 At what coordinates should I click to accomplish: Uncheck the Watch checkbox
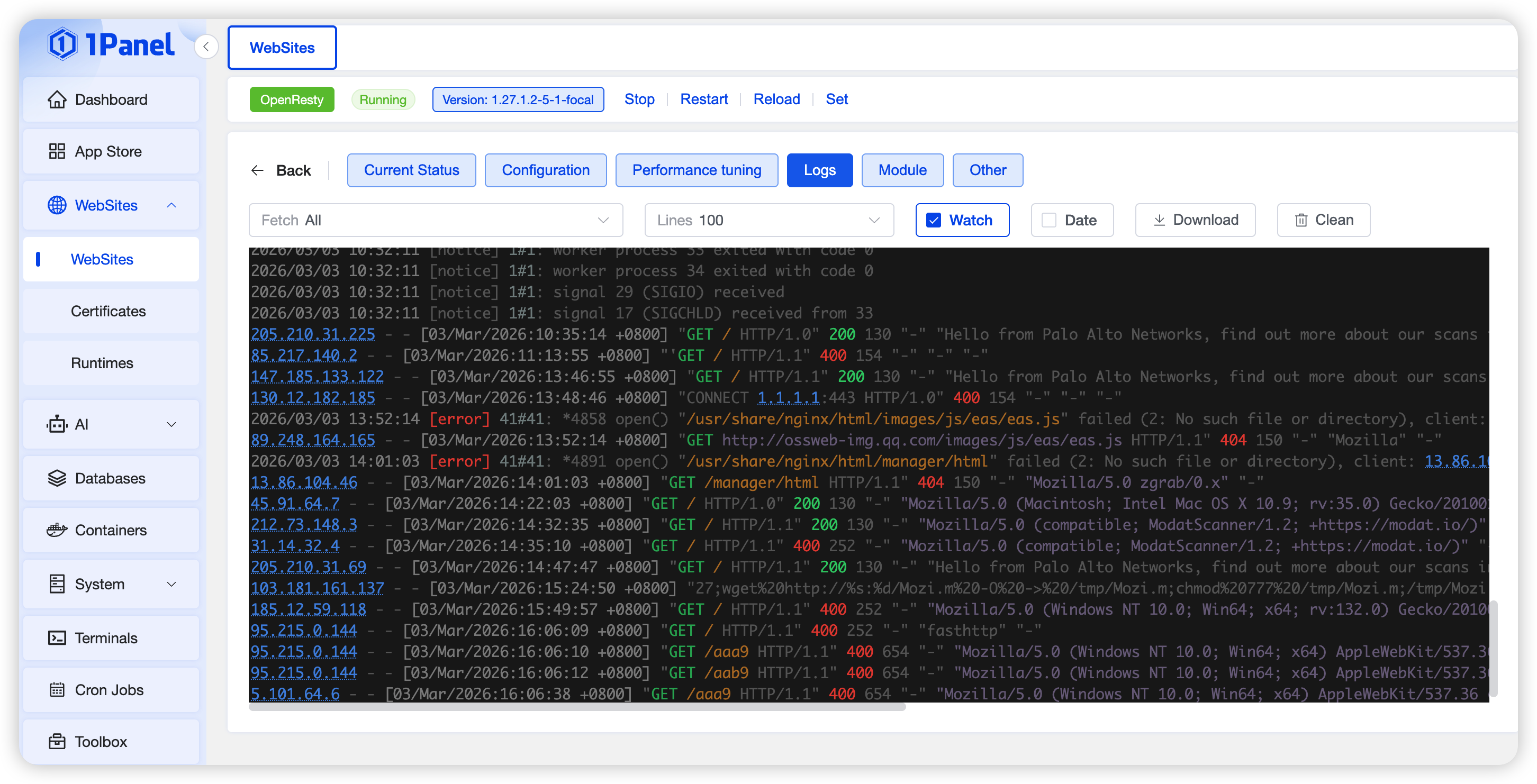point(933,220)
